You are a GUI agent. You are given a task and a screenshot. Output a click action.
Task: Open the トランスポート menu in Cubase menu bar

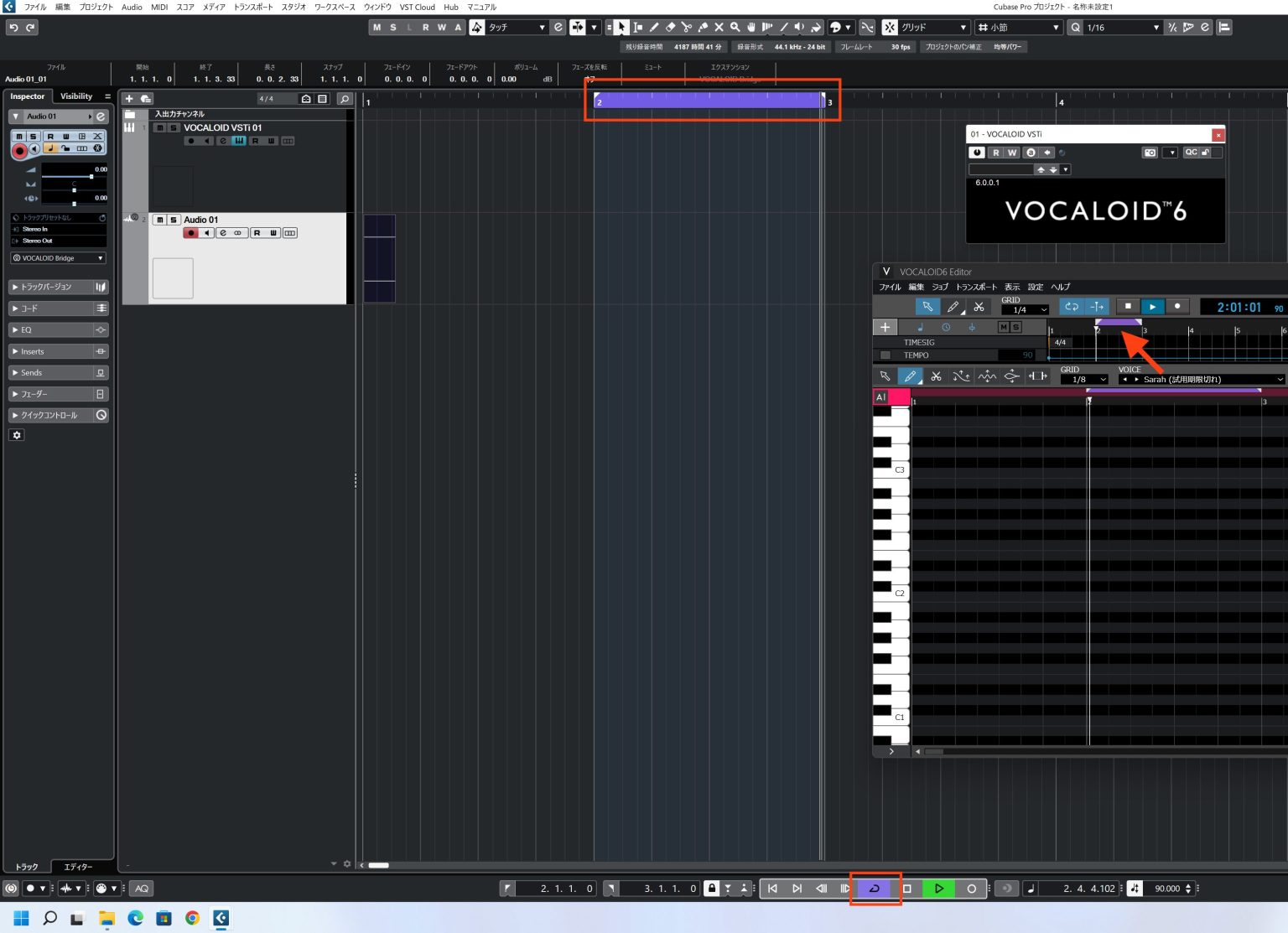254,7
